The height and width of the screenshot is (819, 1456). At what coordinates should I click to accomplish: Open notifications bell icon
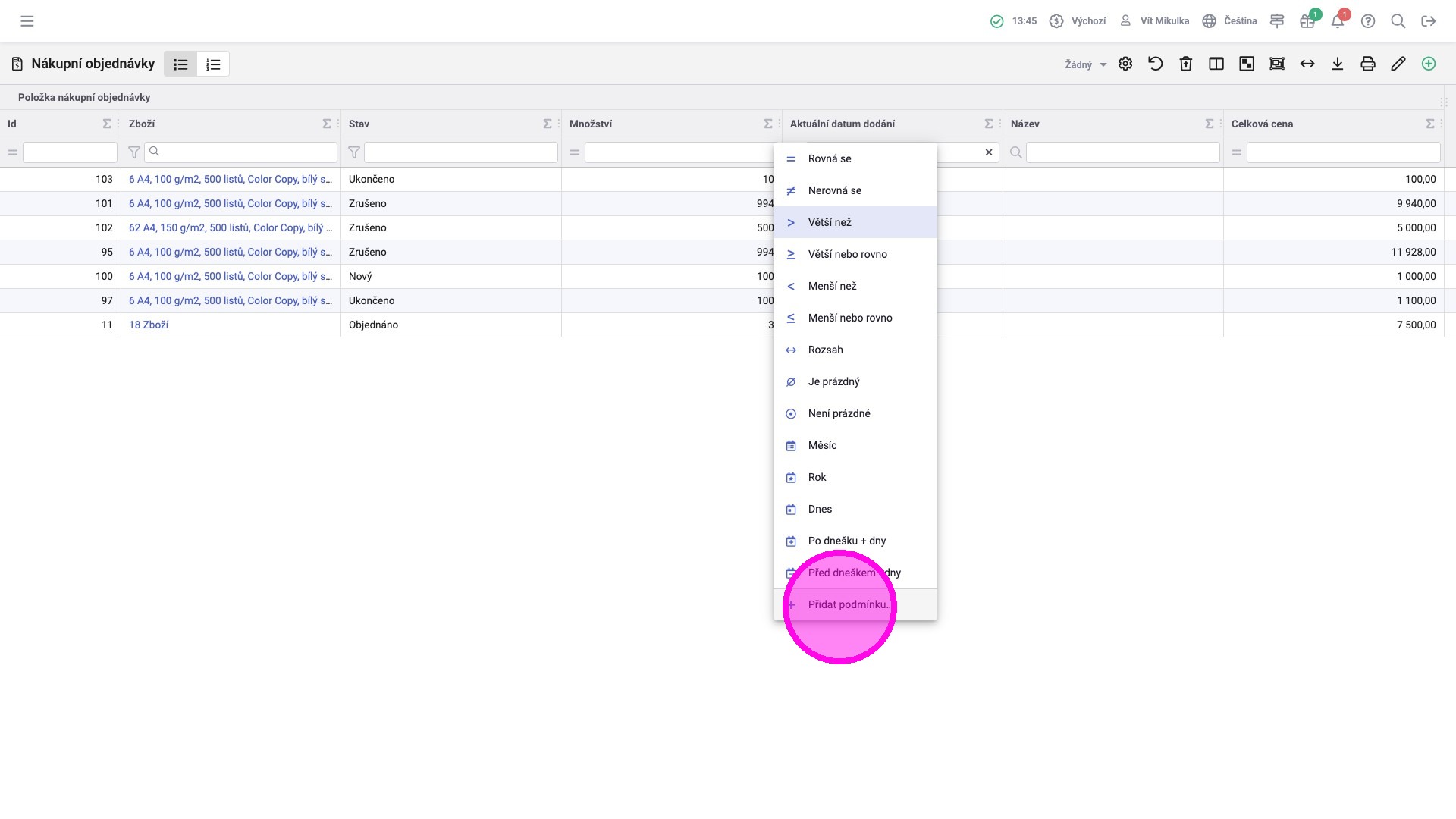(x=1337, y=21)
